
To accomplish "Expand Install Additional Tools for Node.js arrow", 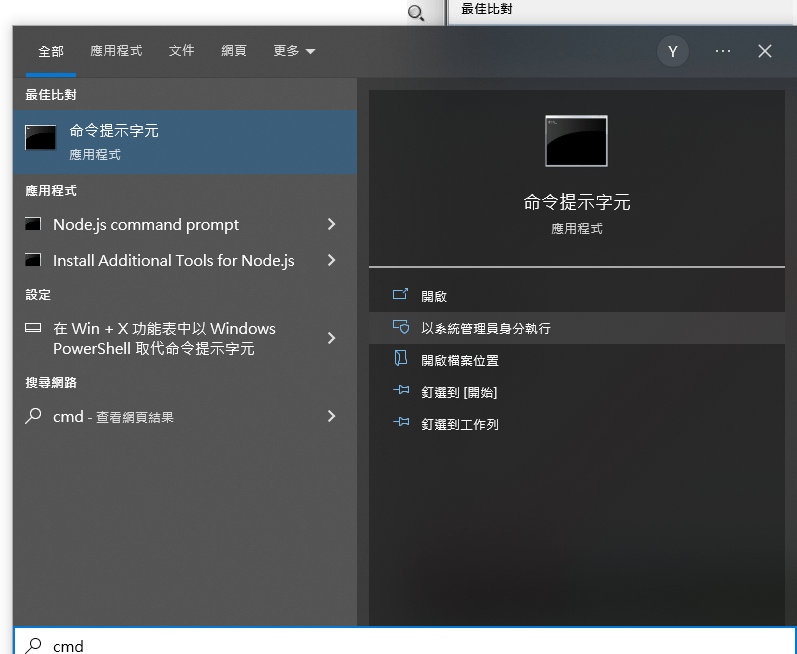I will point(331,261).
